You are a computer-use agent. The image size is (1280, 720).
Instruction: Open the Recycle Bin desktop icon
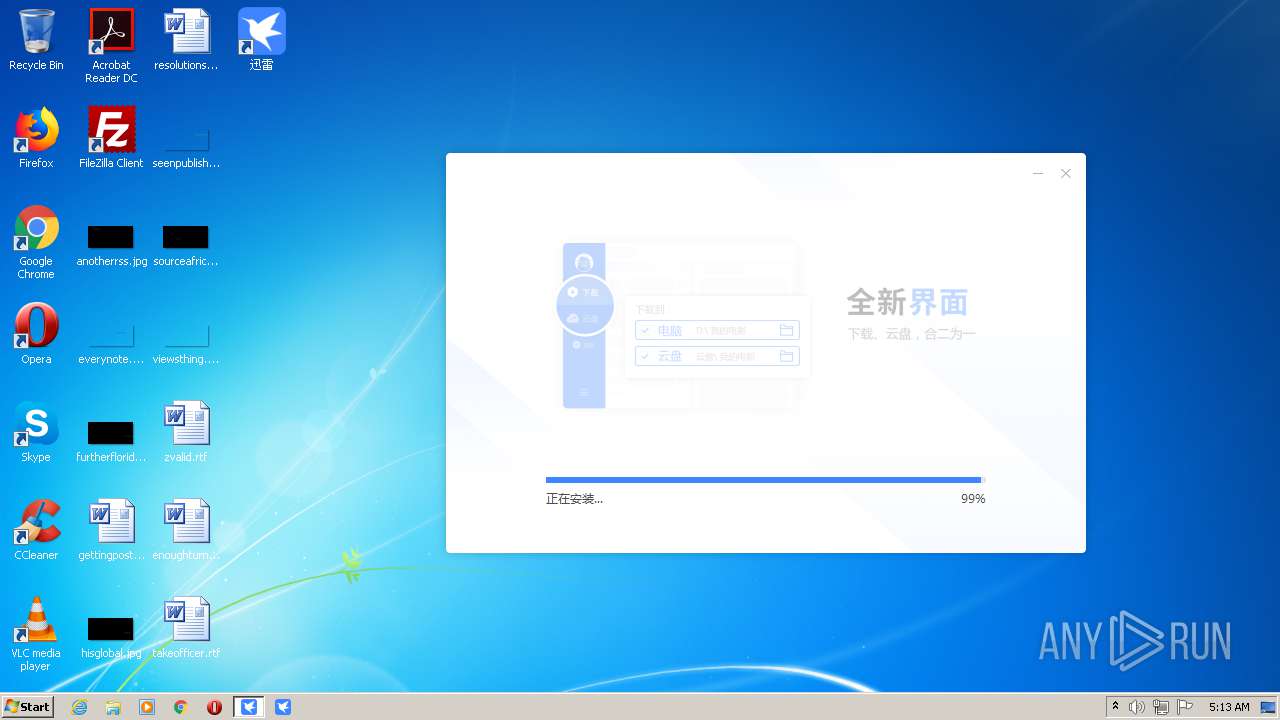point(36,40)
